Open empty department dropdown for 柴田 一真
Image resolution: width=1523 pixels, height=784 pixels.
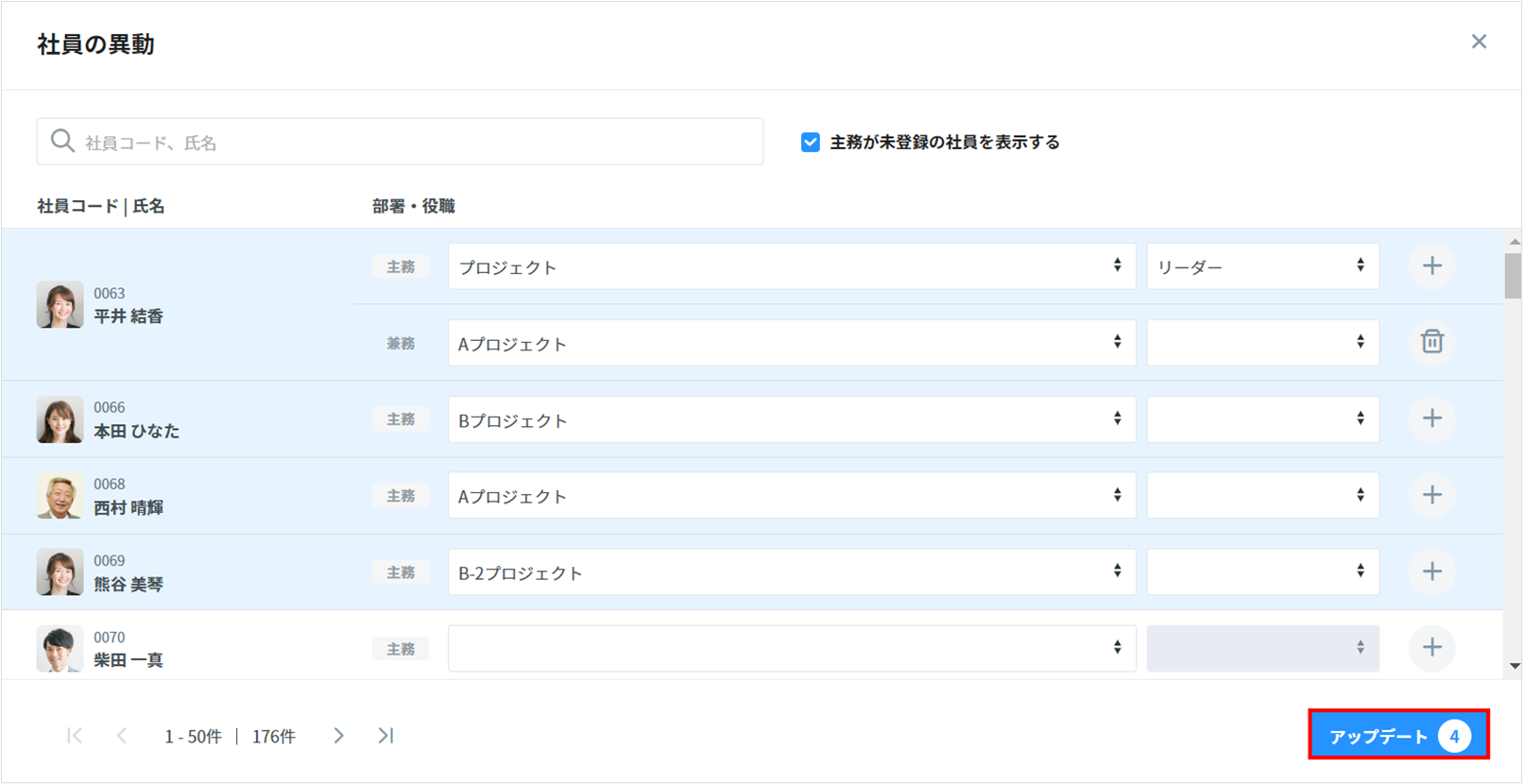791,649
